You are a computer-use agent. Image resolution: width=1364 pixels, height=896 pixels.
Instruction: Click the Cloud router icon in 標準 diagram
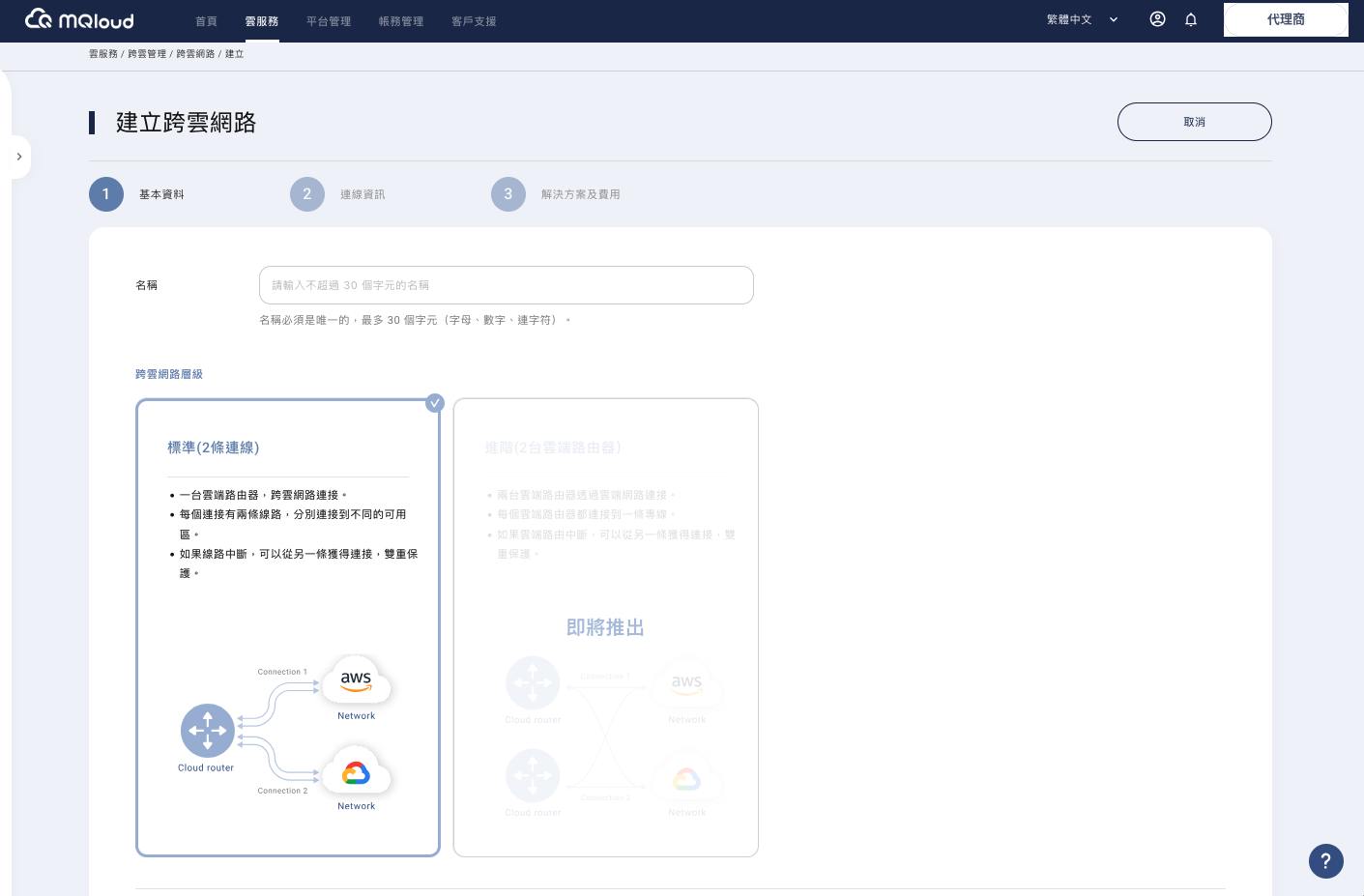pyautogui.click(x=208, y=731)
